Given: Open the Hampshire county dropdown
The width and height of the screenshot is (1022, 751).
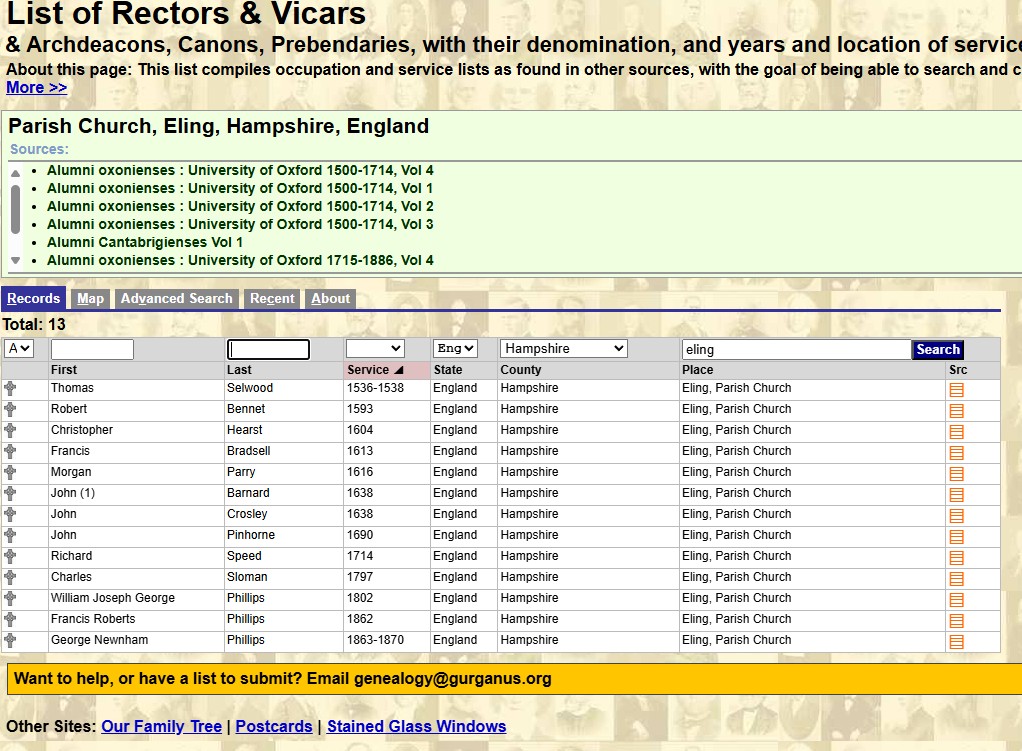Looking at the screenshot, I should [x=563, y=348].
